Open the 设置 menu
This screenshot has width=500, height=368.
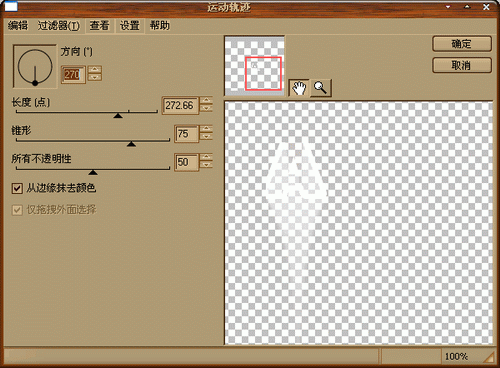point(130,26)
